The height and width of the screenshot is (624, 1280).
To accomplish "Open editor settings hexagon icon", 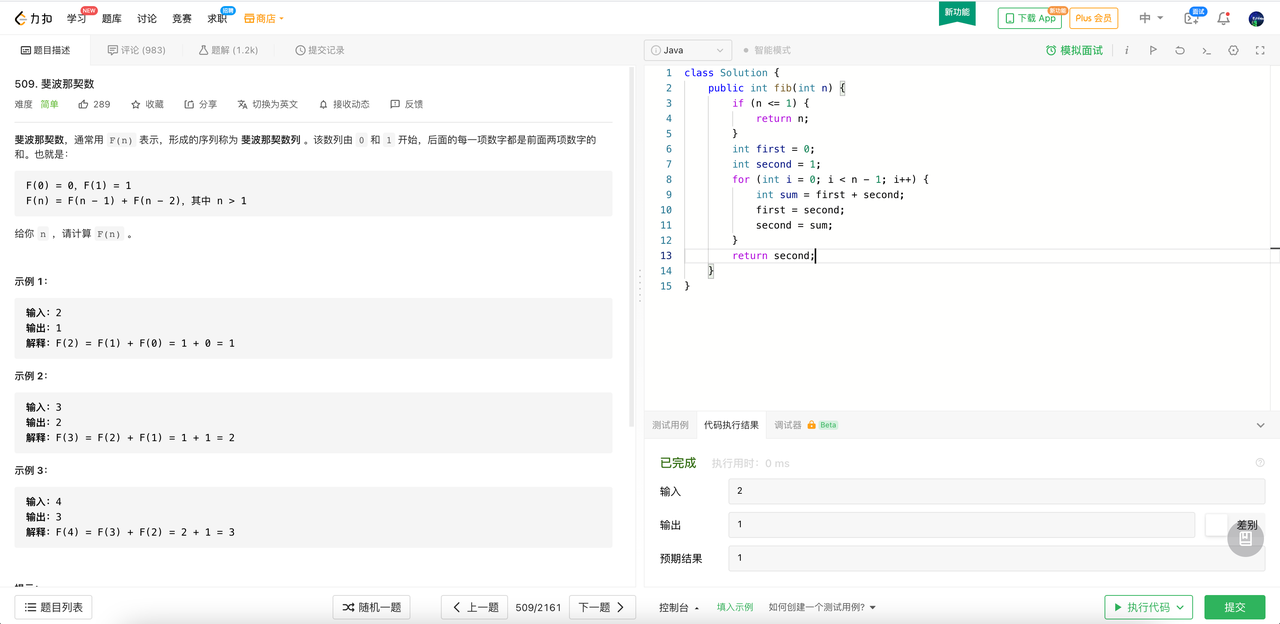I will click(1233, 50).
